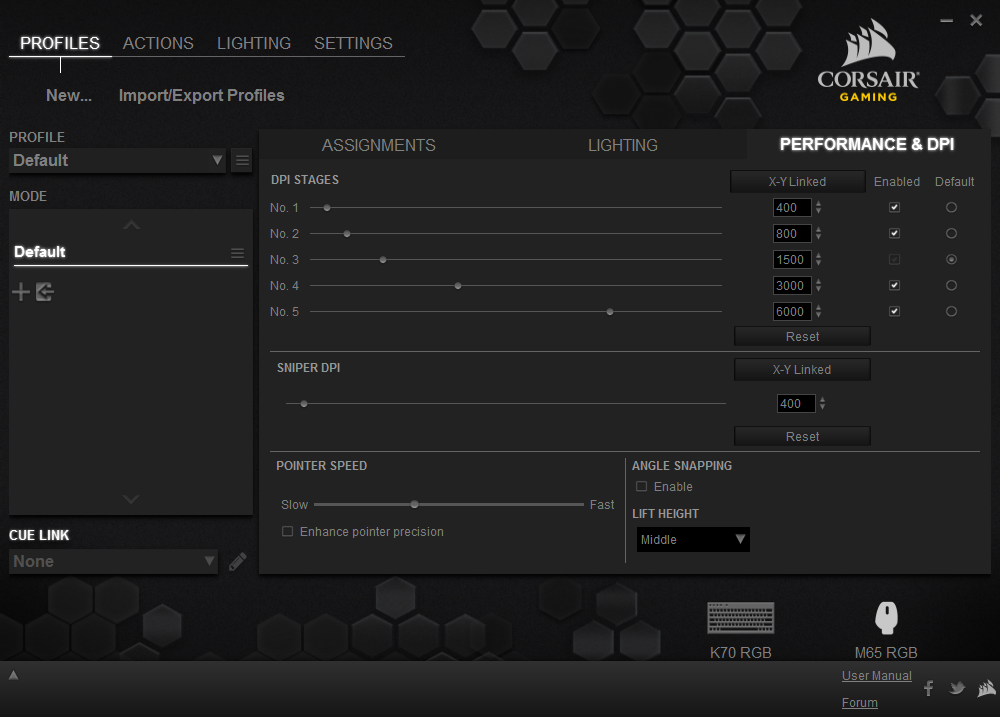Toggle Enabled checkbox for DPI stage No. 4
Screen dimensions: 1000x717
[894, 285]
